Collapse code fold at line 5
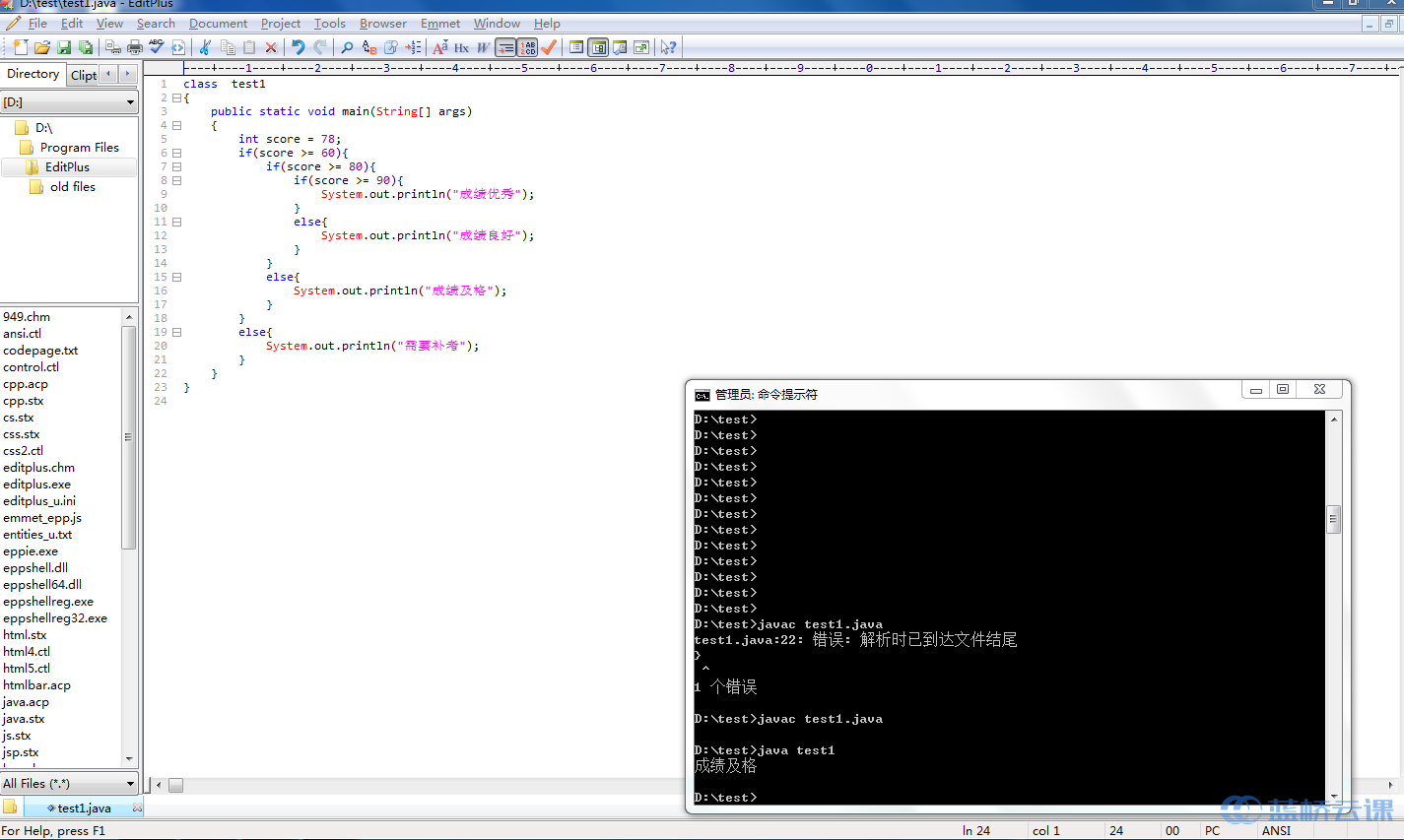The image size is (1404, 840). (176, 154)
